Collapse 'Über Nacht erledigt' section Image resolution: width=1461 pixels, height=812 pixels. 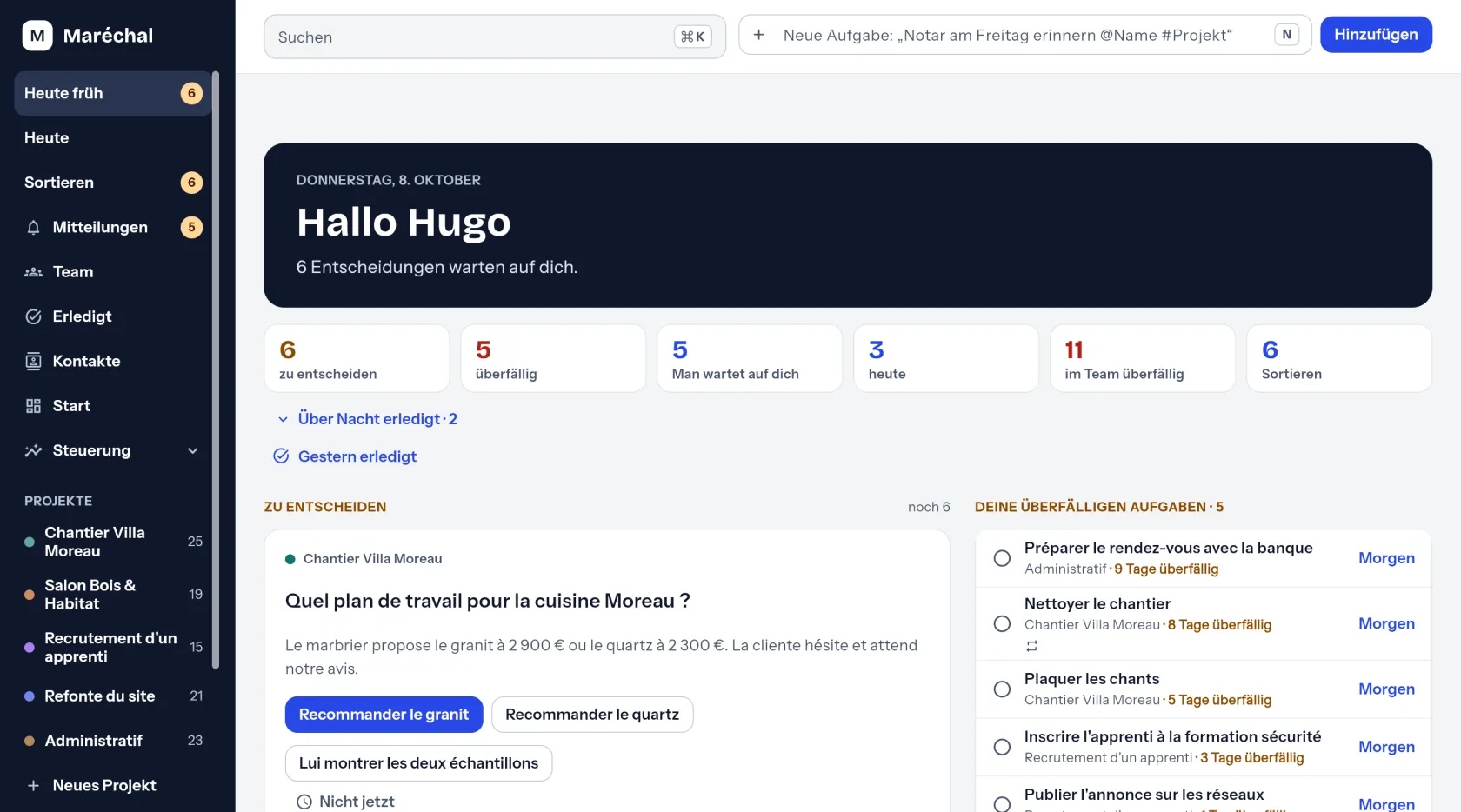[x=283, y=419]
